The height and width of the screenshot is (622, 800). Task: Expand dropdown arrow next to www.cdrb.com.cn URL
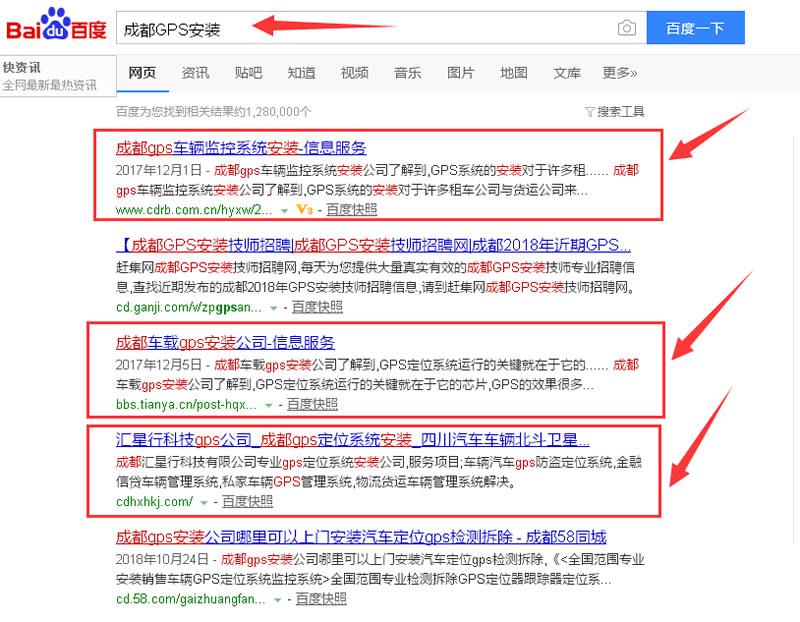click(284, 210)
